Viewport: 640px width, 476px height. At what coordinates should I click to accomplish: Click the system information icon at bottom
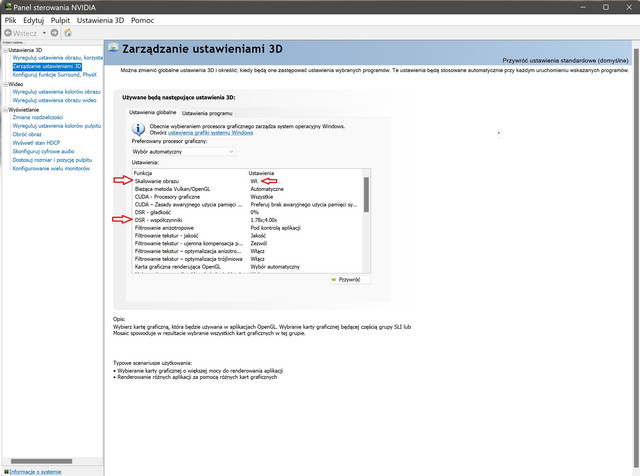6,472
